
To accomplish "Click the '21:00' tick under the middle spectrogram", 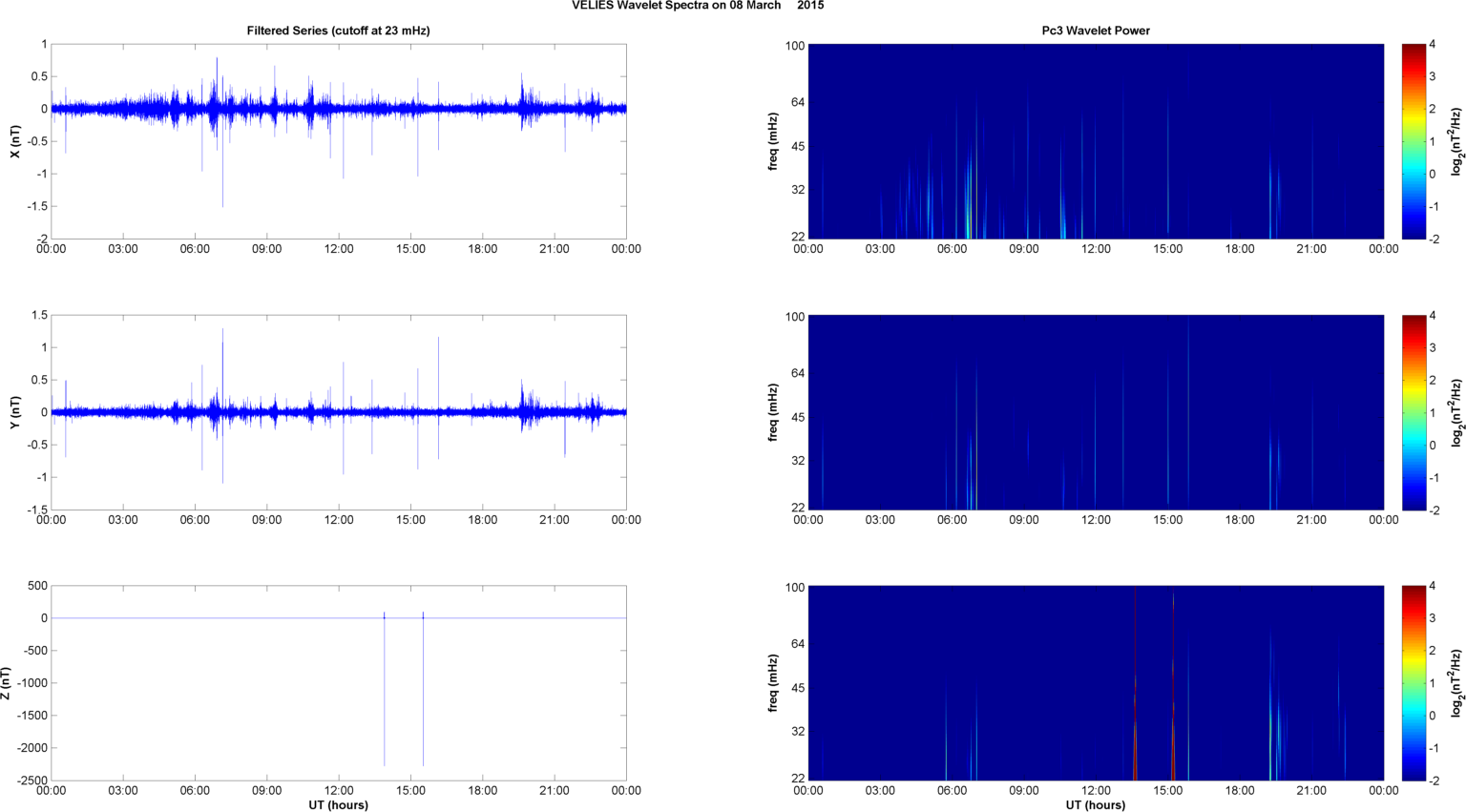I will (1311, 520).
